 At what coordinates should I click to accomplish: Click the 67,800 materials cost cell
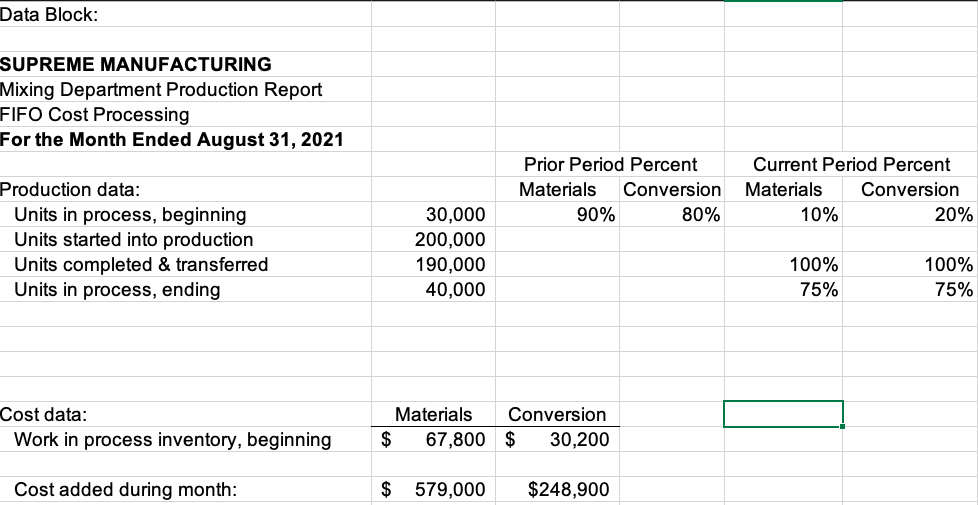433,440
